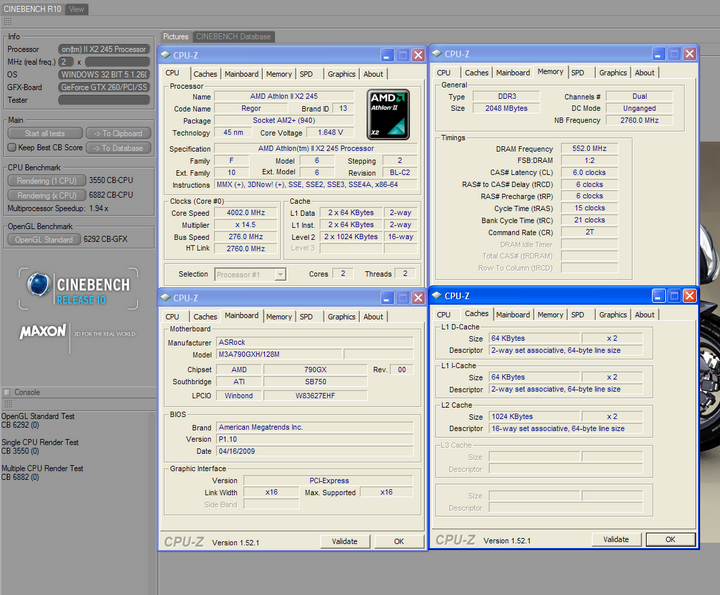Close the CPU-Z Caches window
The width and height of the screenshot is (720, 595).
691,296
